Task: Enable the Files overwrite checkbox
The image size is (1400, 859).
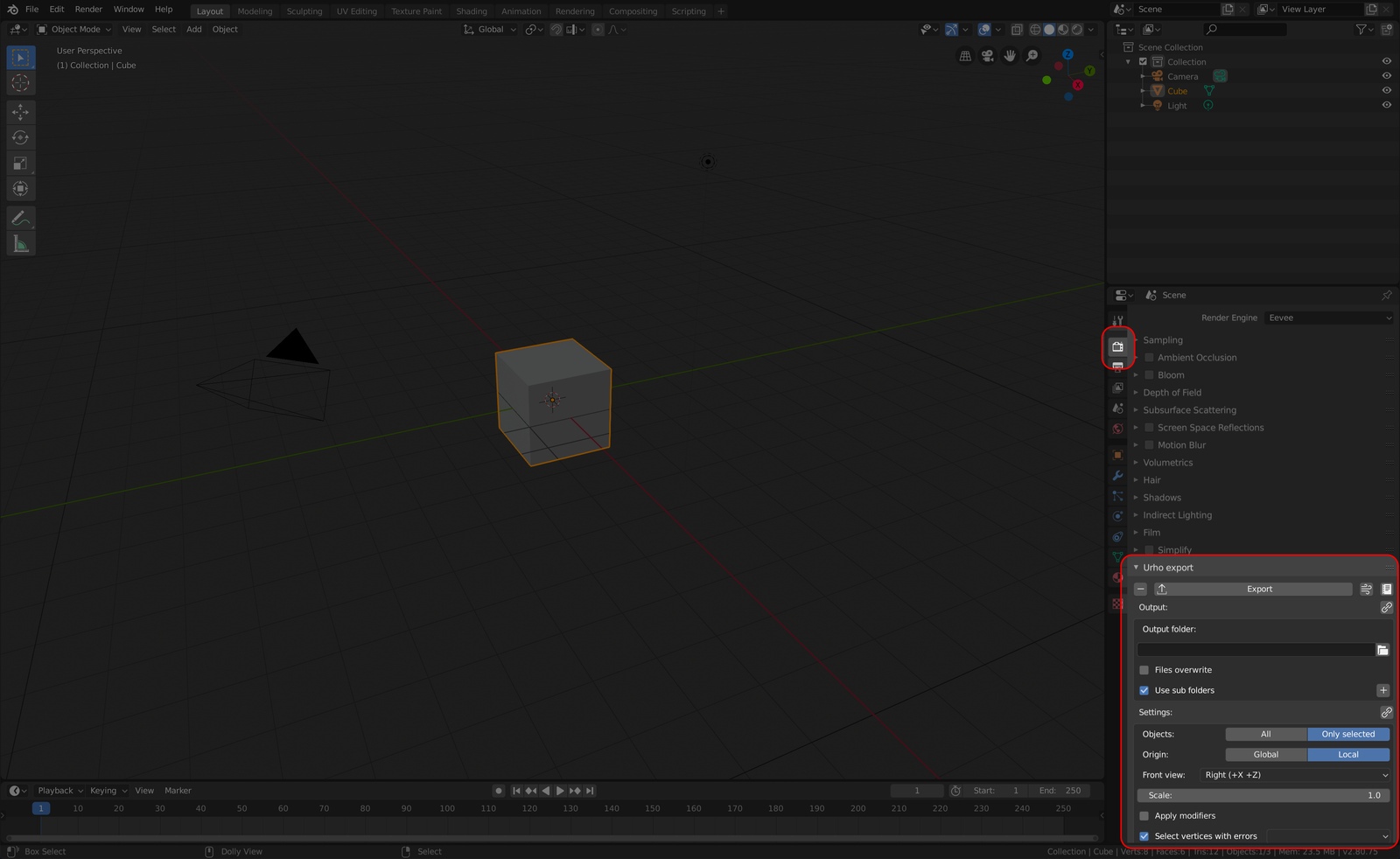Action: [1144, 670]
